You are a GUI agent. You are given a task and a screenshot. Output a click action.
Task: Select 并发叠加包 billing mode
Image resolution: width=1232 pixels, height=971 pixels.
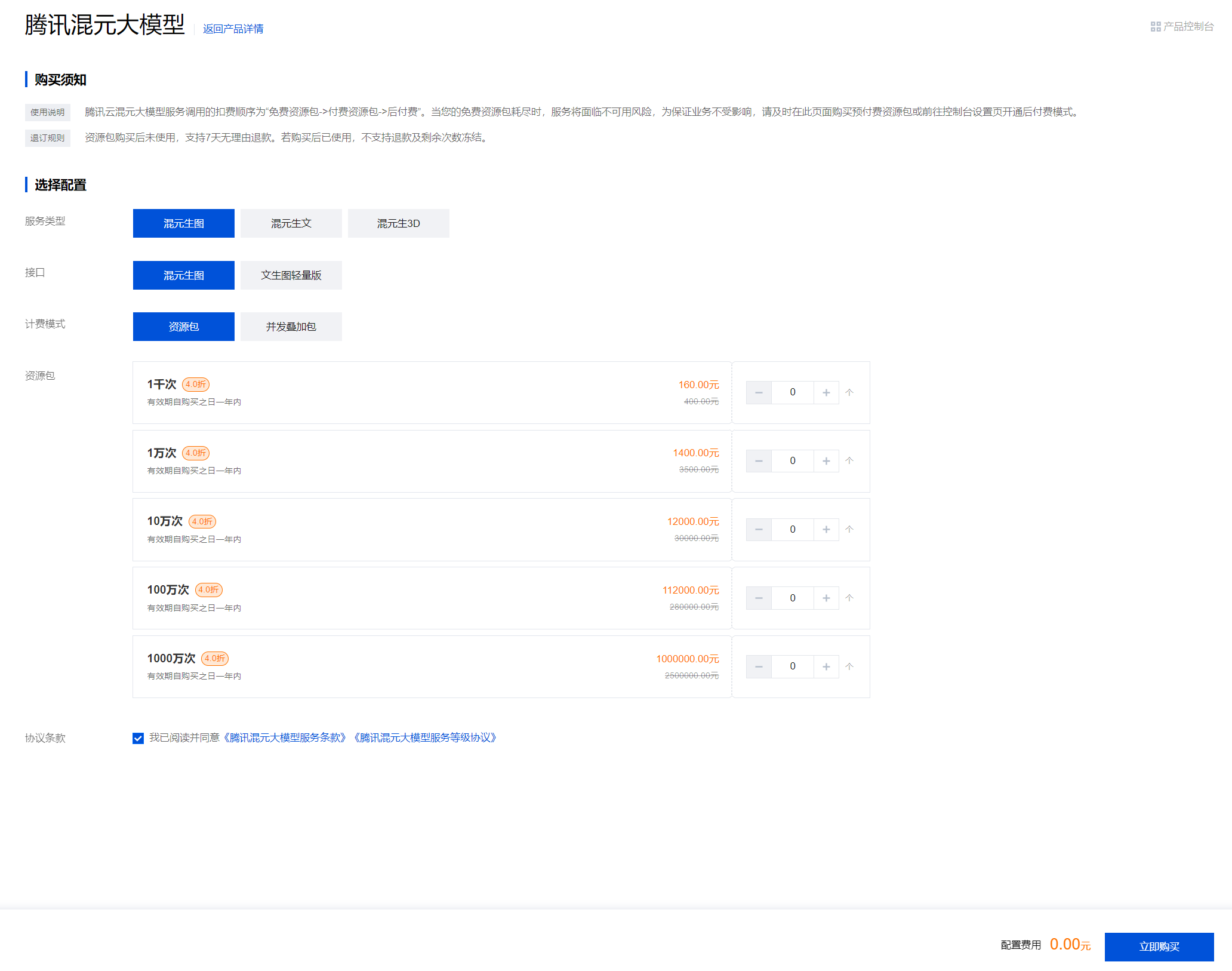tap(291, 327)
